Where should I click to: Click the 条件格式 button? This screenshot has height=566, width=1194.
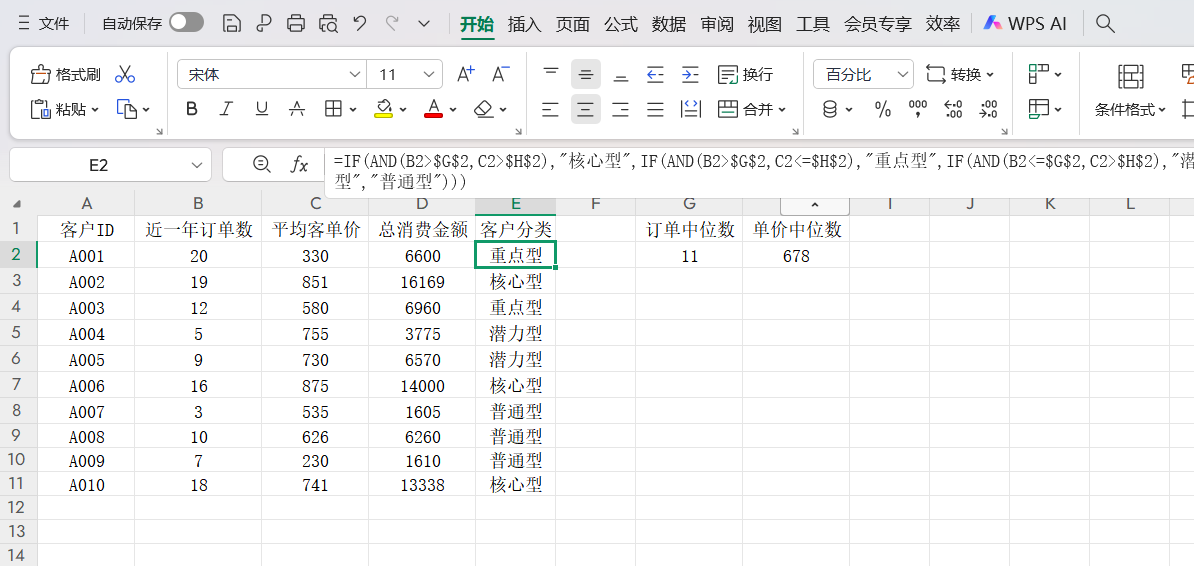click(1130, 109)
